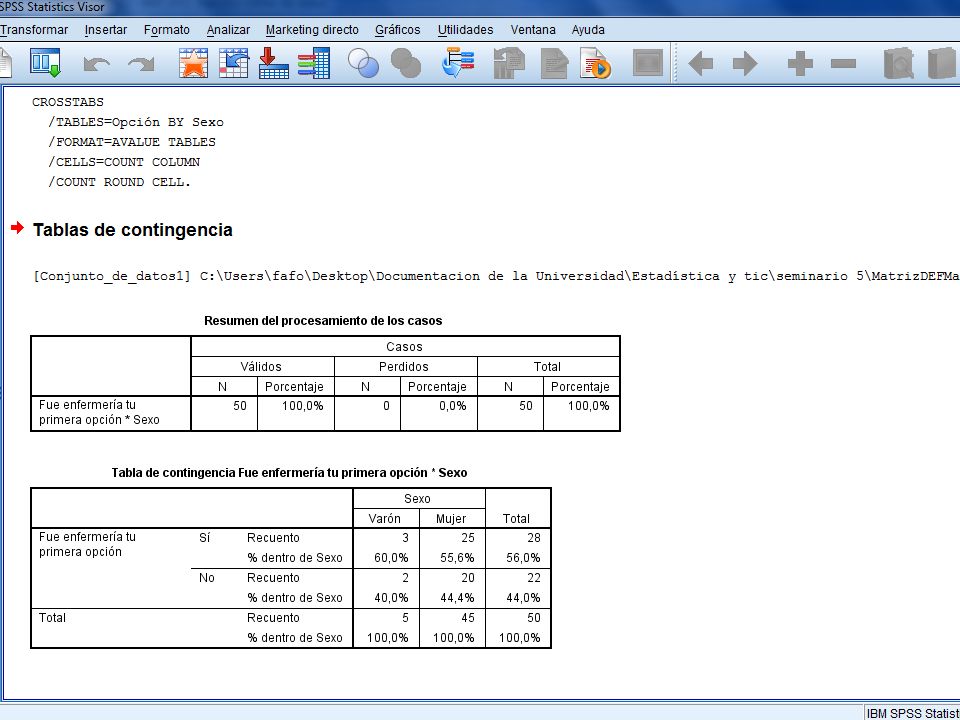Click the /CELLS=COUNT COLUMN line

[124, 162]
